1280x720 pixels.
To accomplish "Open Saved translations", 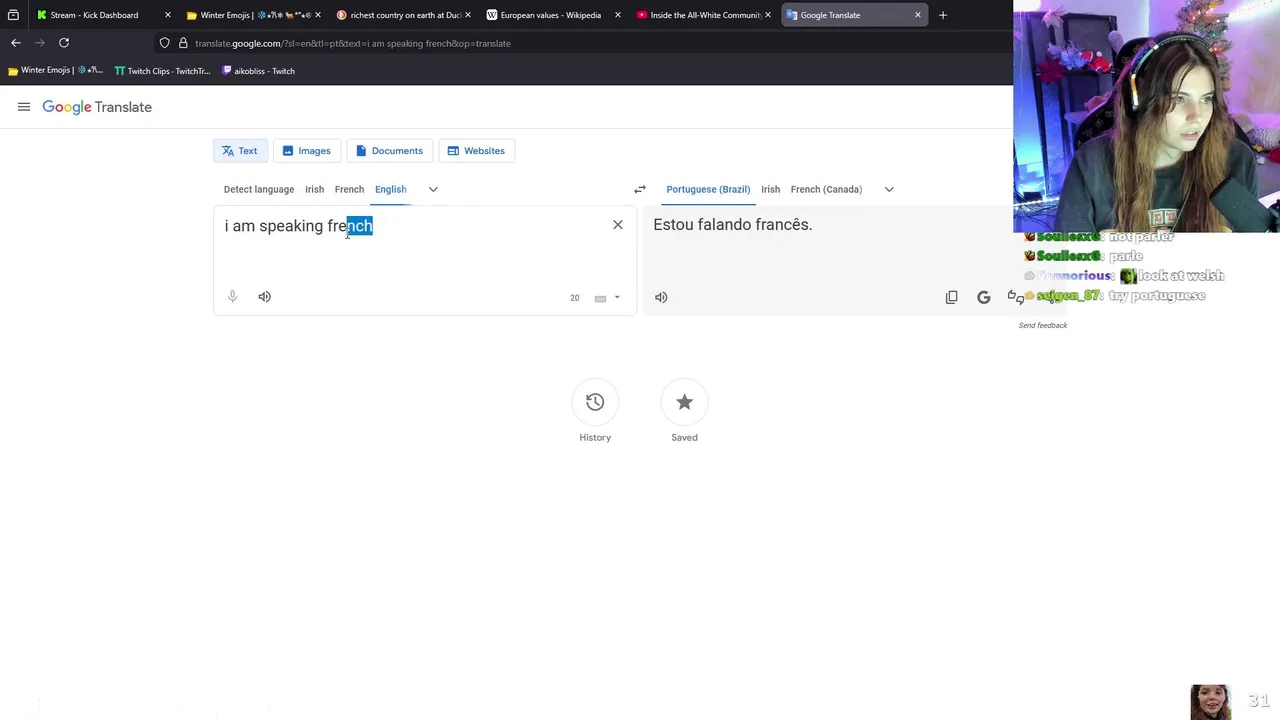I will tap(684, 402).
